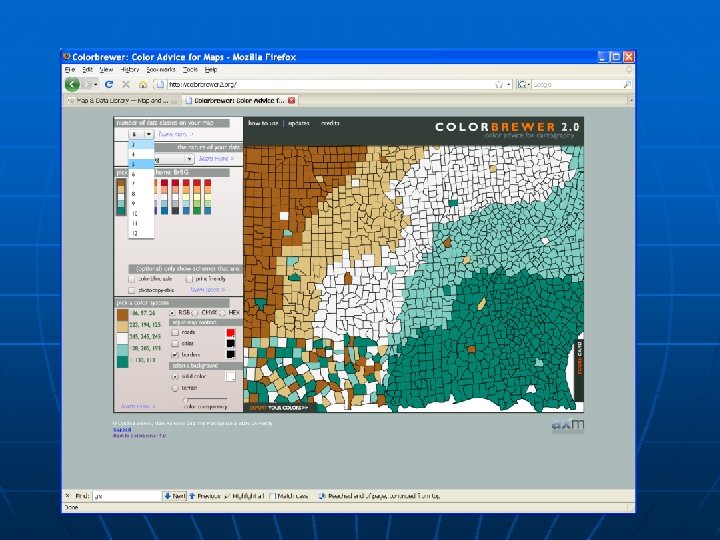Screen dimensions: 720x540
Task: Switch to the Map & Data Library tab
Action: [122, 100]
